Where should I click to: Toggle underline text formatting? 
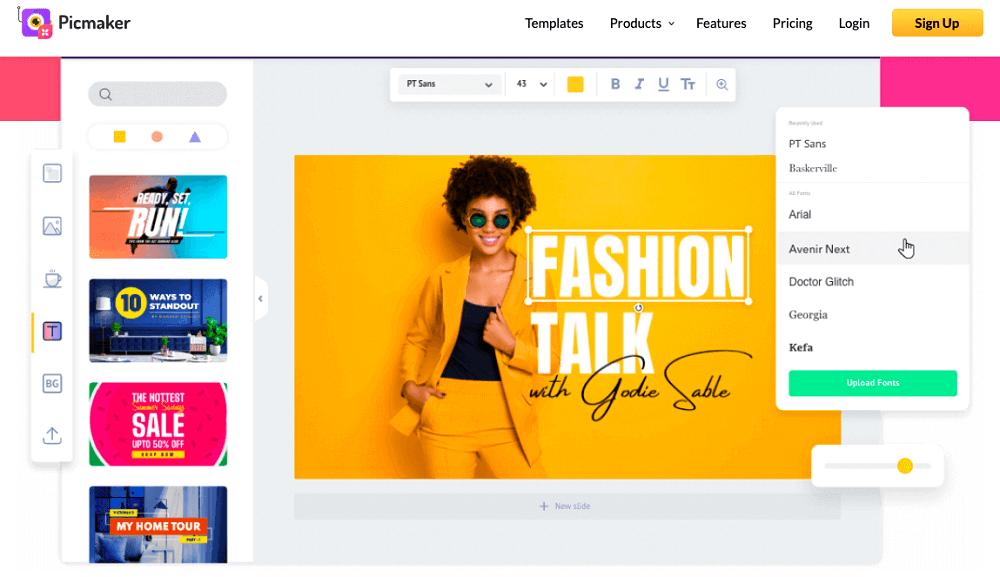[x=663, y=84]
